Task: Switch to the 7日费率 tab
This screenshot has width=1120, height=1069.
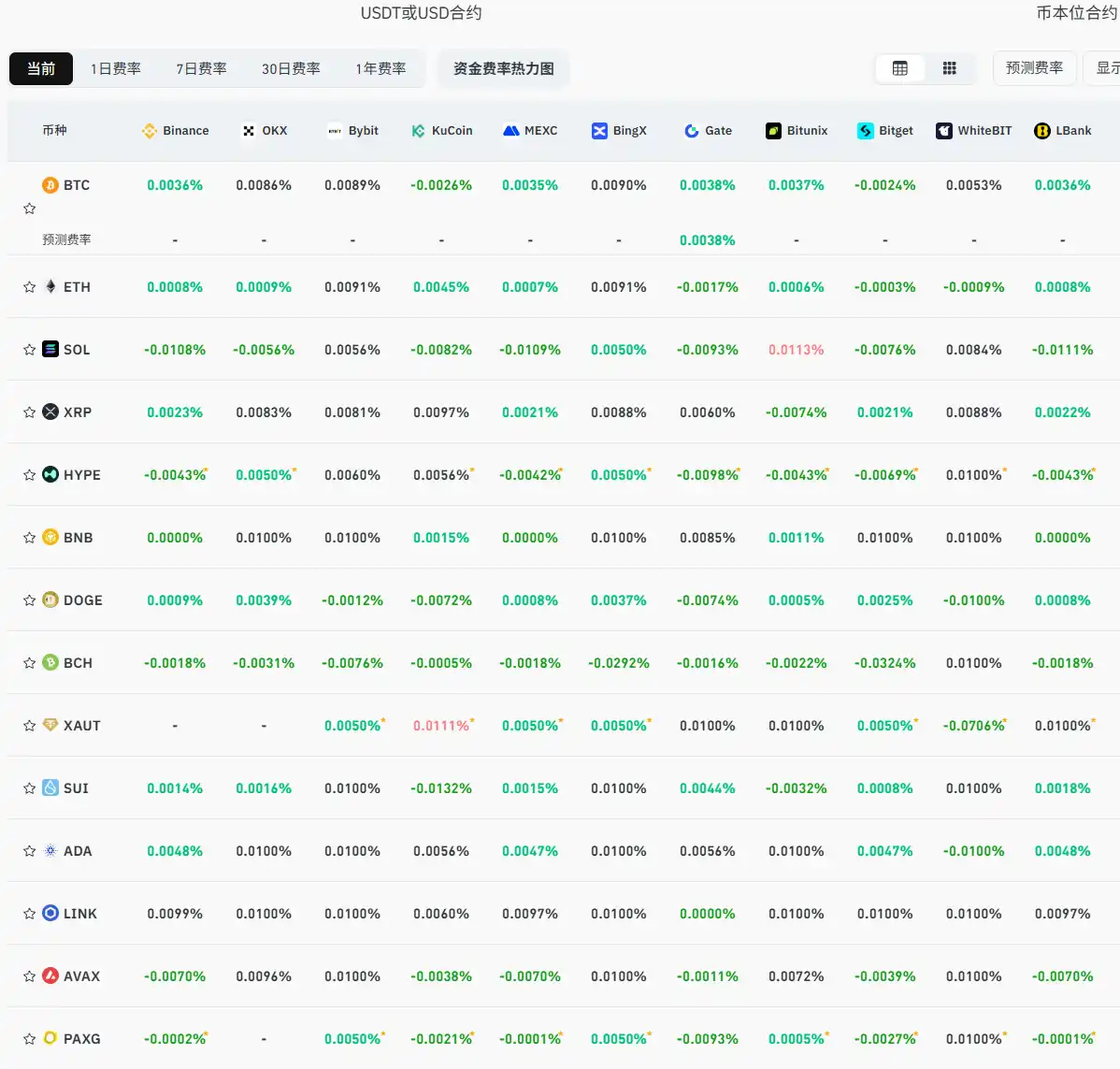Action: pos(201,68)
